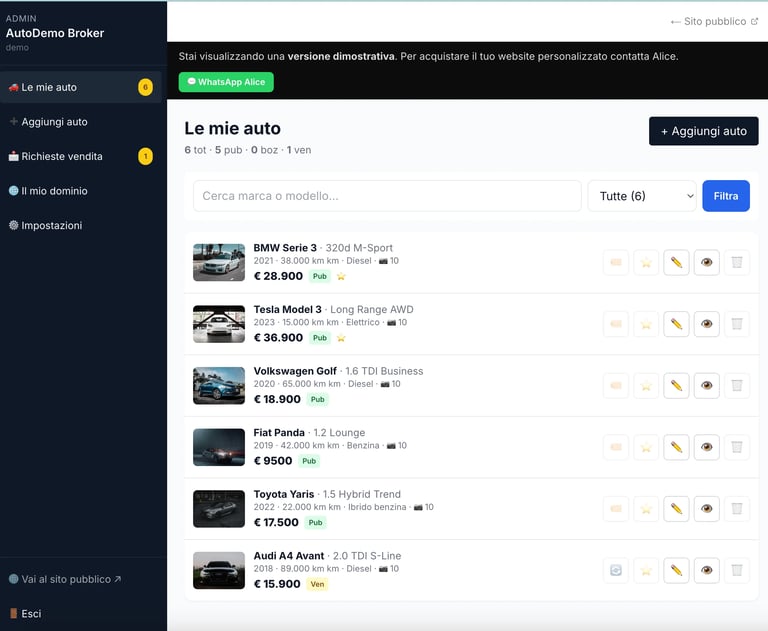Image resolution: width=768 pixels, height=631 pixels.
Task: Delete the Toyota Yaris with trash icon
Action: pos(737,509)
